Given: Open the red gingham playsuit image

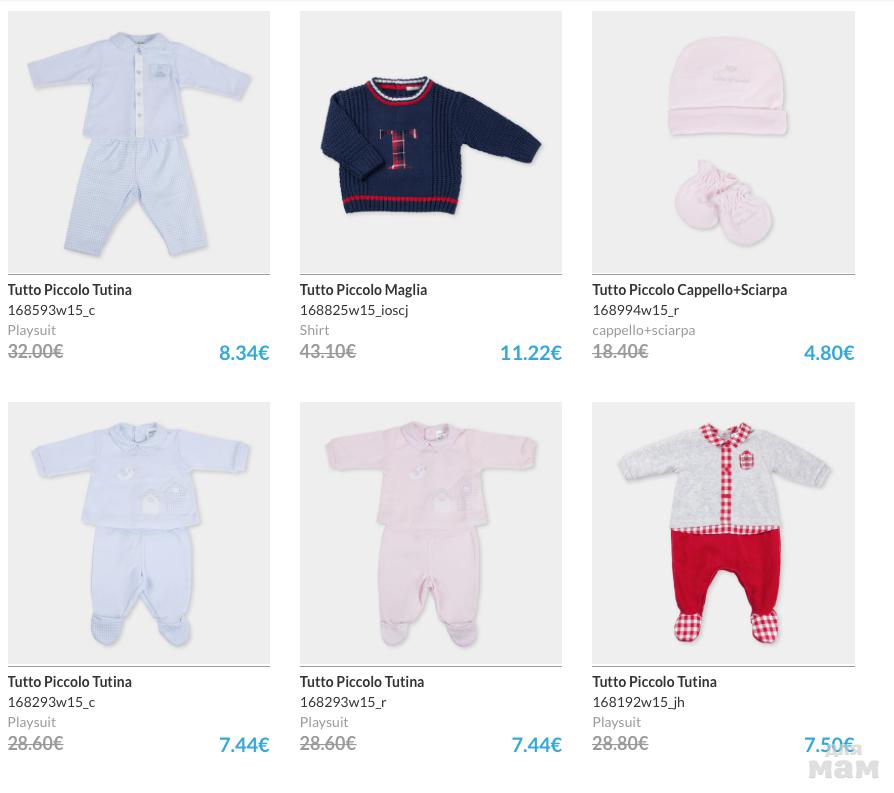Looking at the screenshot, I should pyautogui.click(x=723, y=534).
